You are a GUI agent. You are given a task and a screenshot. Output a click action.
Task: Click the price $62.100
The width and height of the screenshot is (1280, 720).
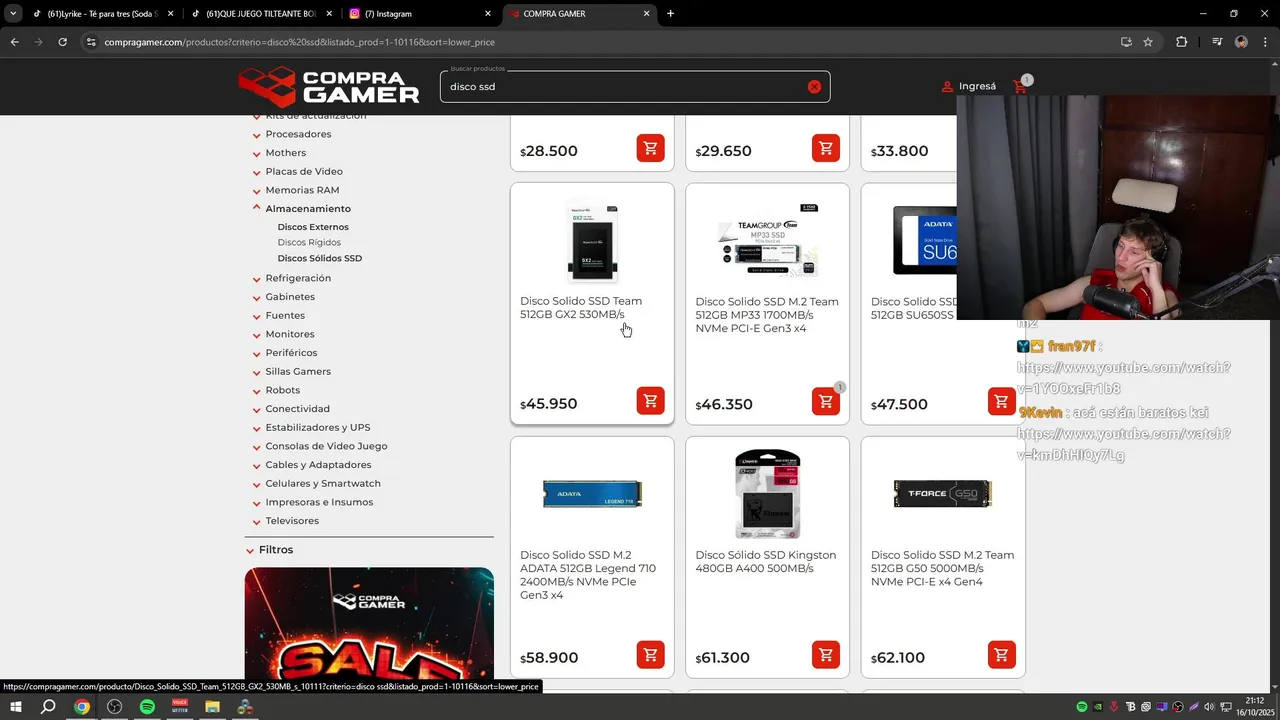[898, 658]
